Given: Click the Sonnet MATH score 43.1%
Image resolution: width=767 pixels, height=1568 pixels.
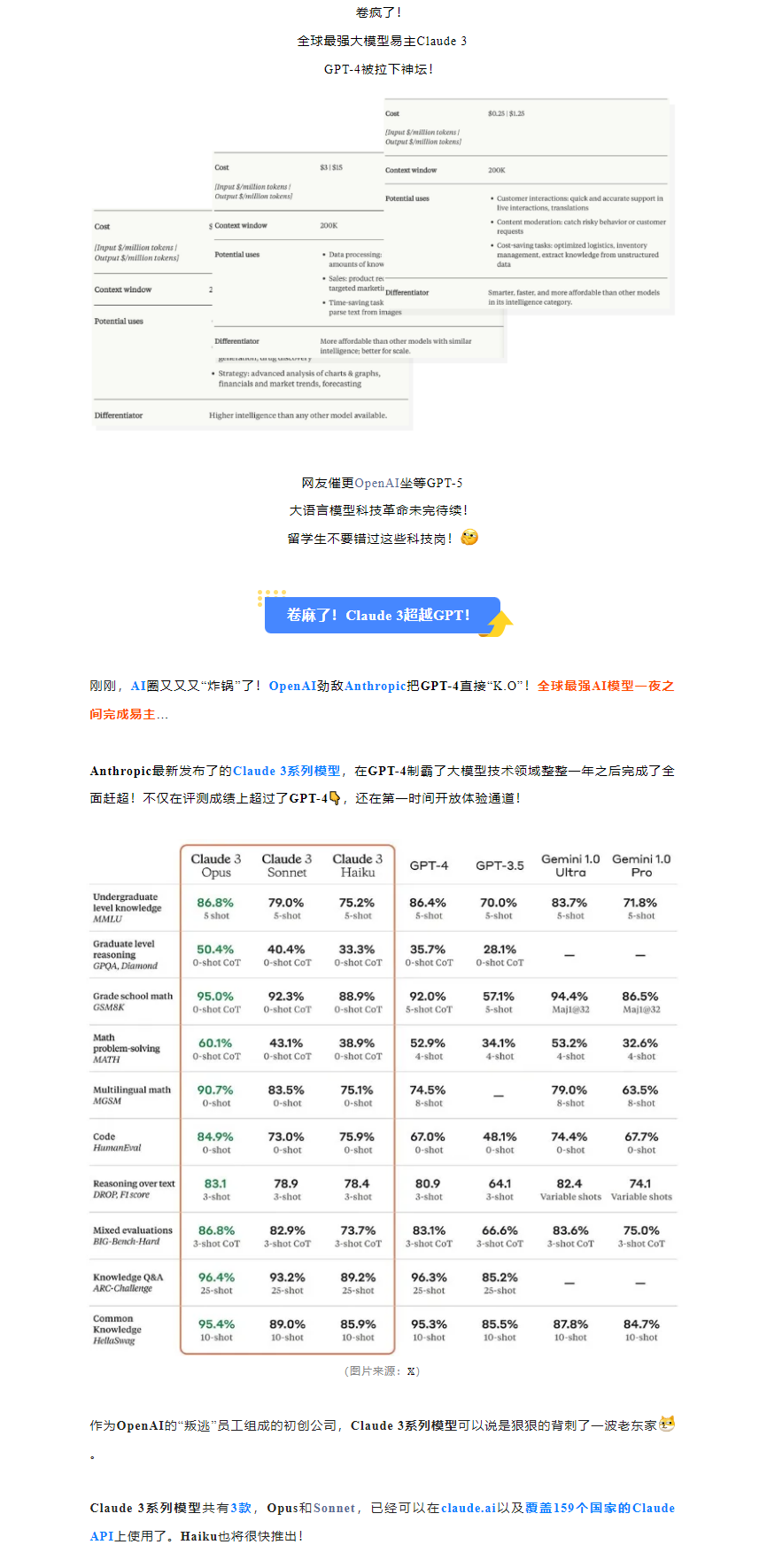Looking at the screenshot, I should pos(287,1043).
